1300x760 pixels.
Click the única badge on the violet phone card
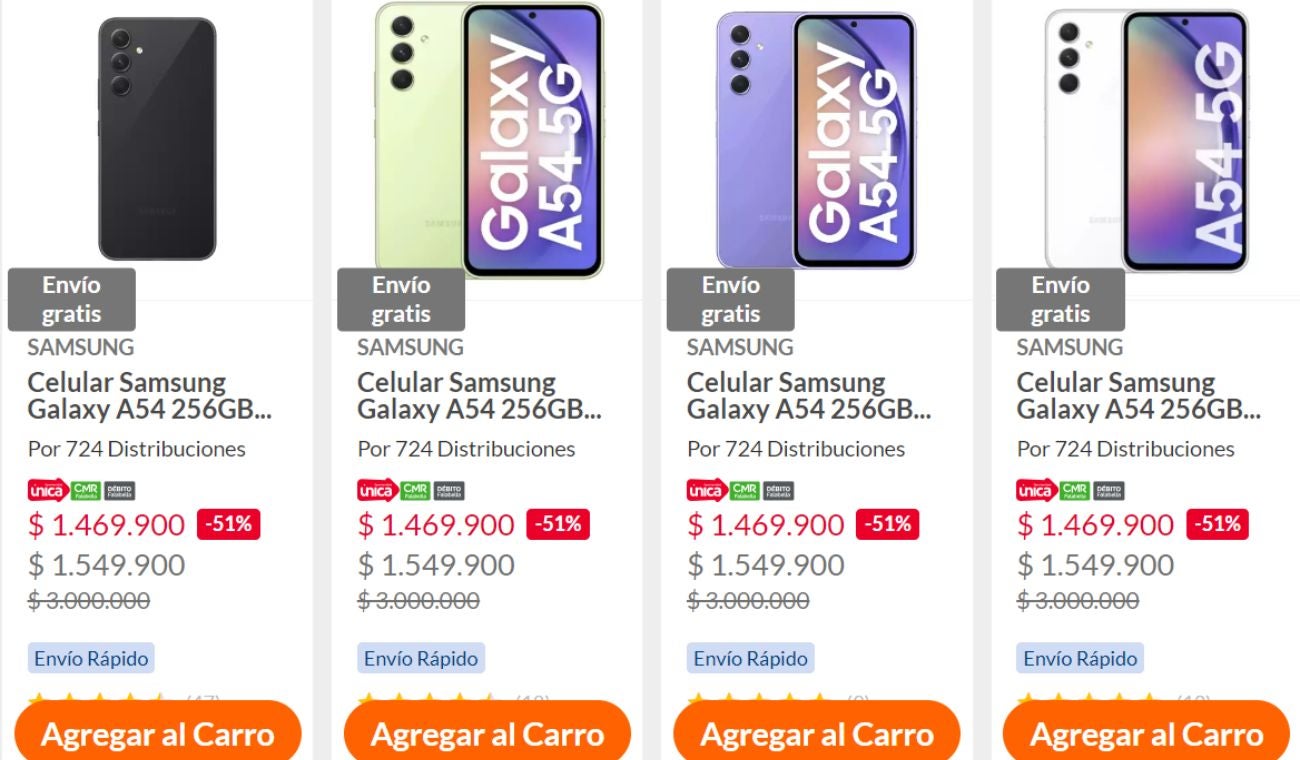(x=705, y=489)
